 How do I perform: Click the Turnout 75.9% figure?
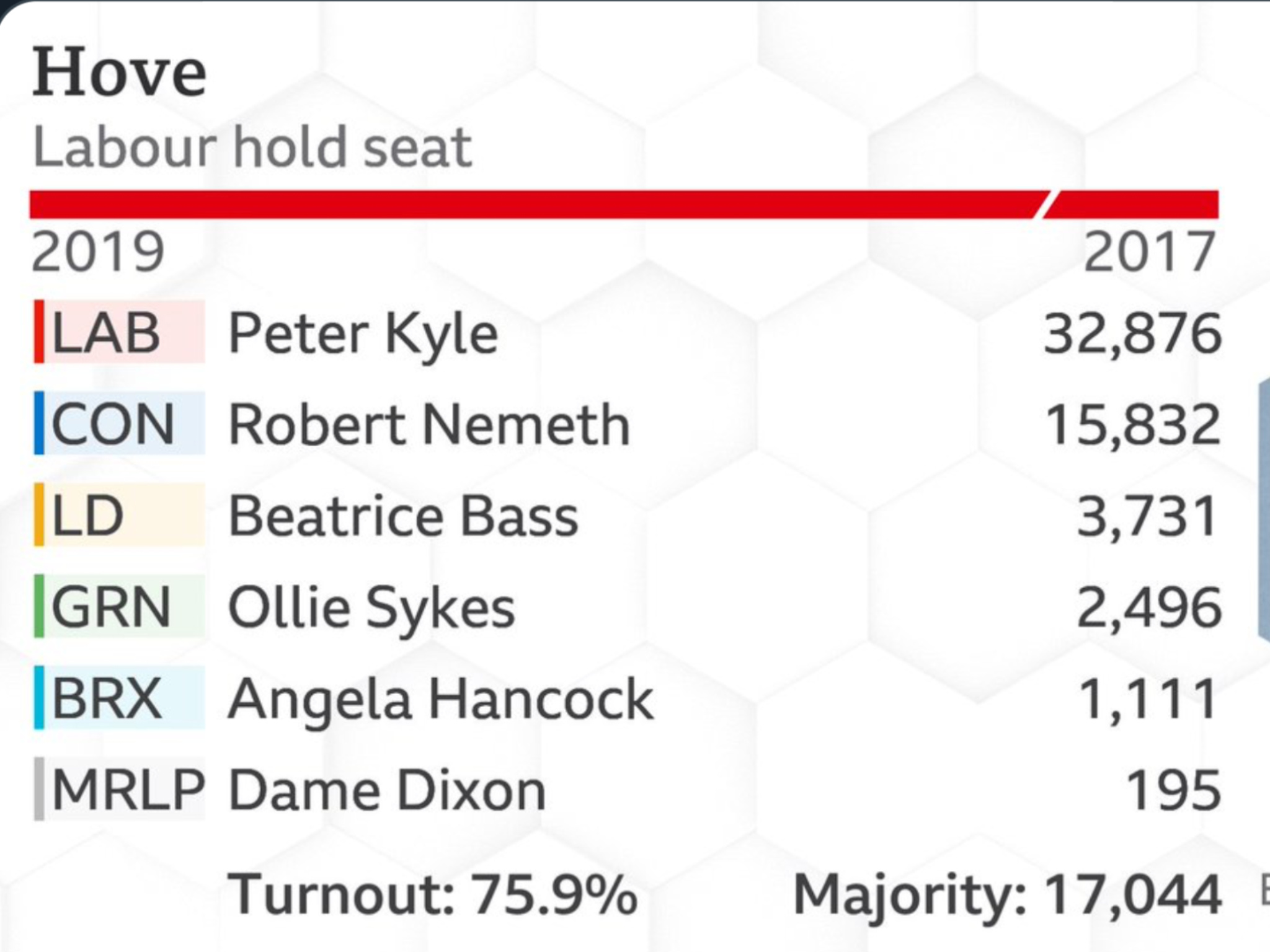(x=433, y=894)
